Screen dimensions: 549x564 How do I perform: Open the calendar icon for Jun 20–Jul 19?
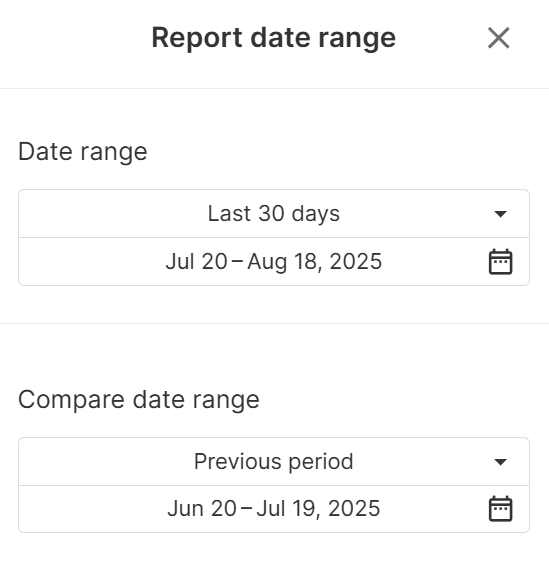tap(500, 509)
